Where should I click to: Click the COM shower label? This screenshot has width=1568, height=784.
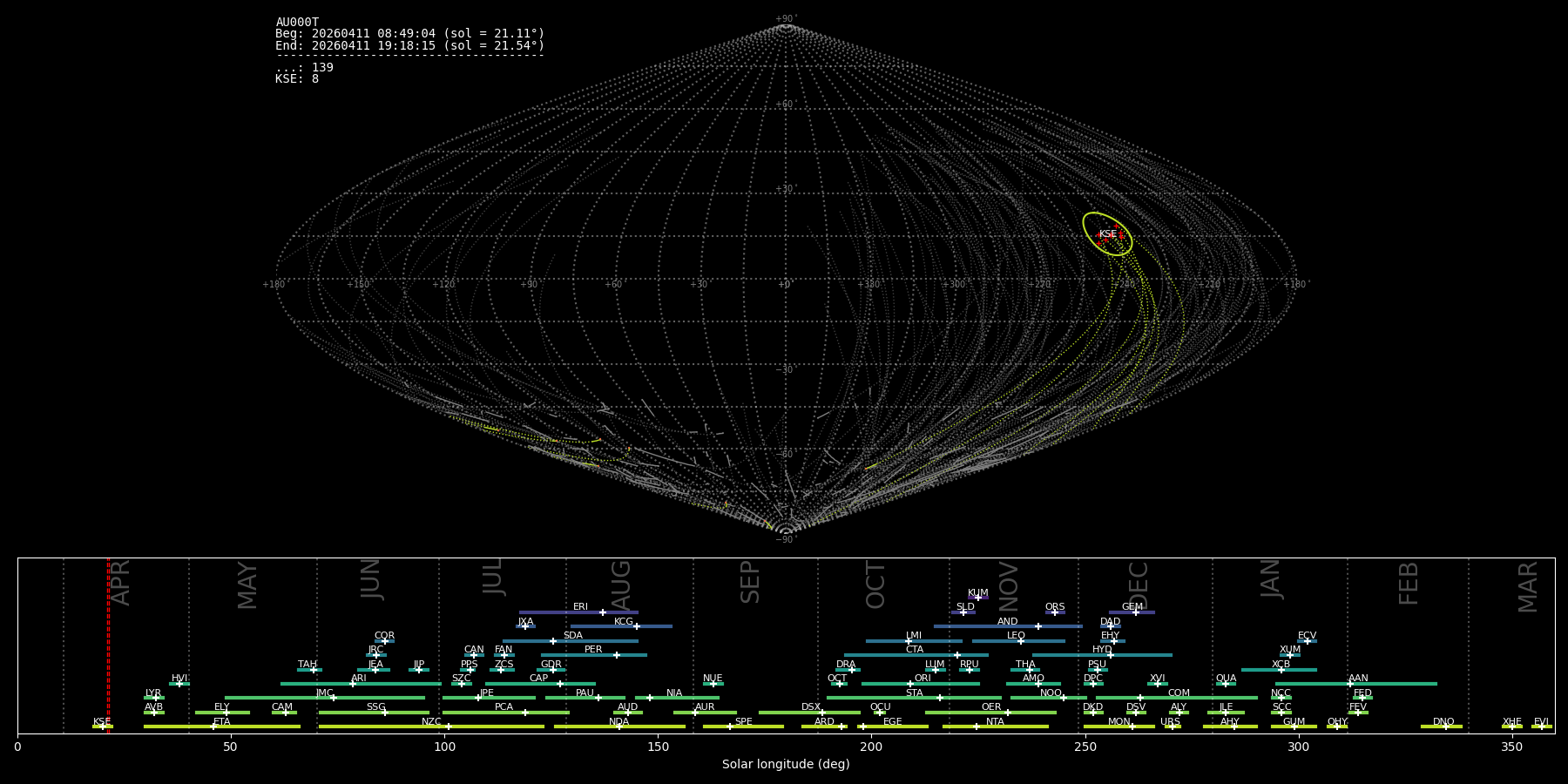pyautogui.click(x=1179, y=693)
